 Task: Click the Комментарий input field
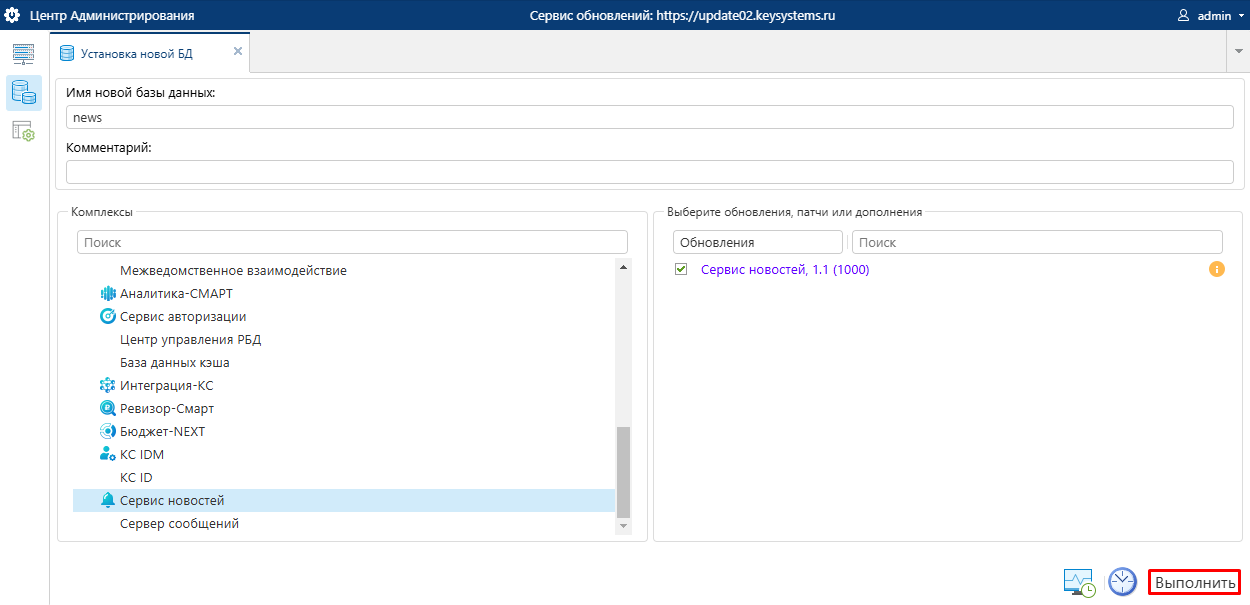click(x=649, y=172)
